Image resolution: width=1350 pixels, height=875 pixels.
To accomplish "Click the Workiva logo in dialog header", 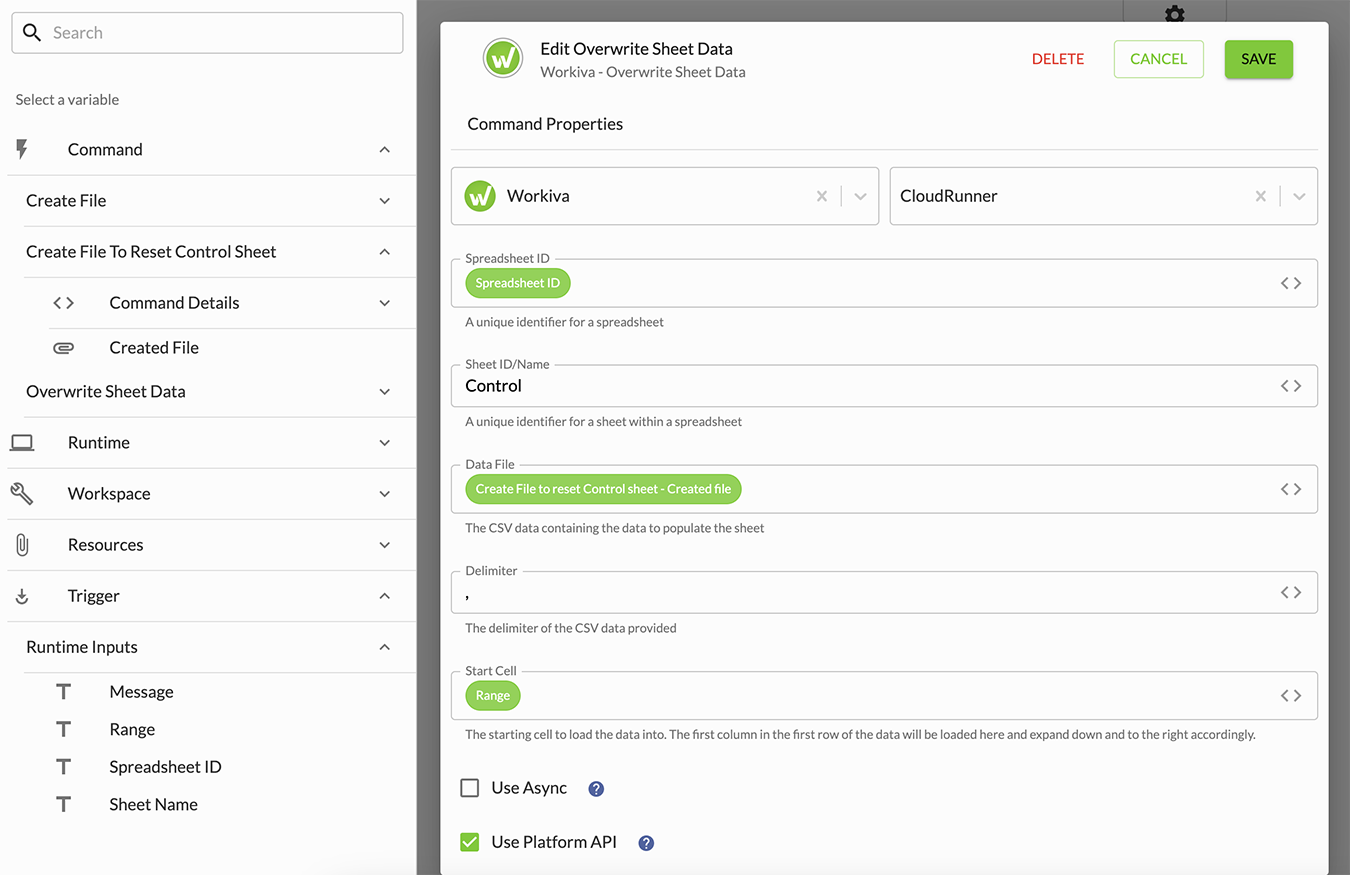I will pyautogui.click(x=503, y=58).
